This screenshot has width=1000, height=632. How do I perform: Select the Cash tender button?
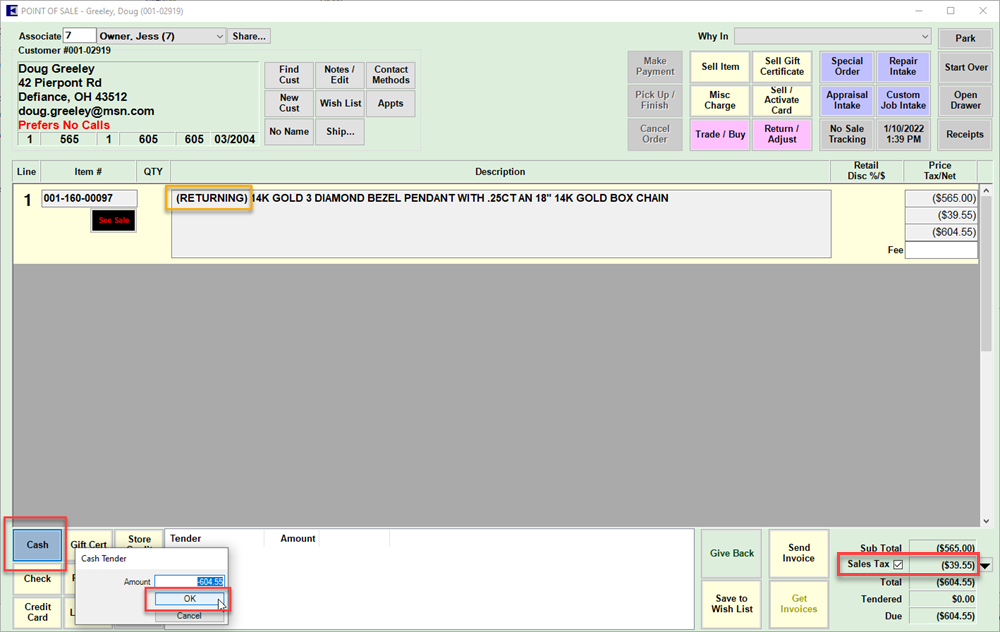[x=37, y=545]
